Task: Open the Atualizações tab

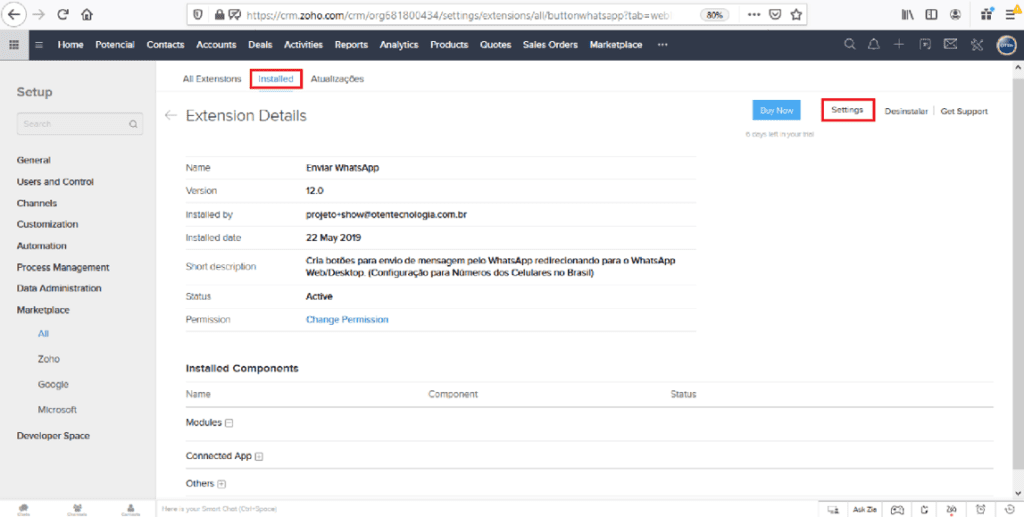Action: pos(337,79)
